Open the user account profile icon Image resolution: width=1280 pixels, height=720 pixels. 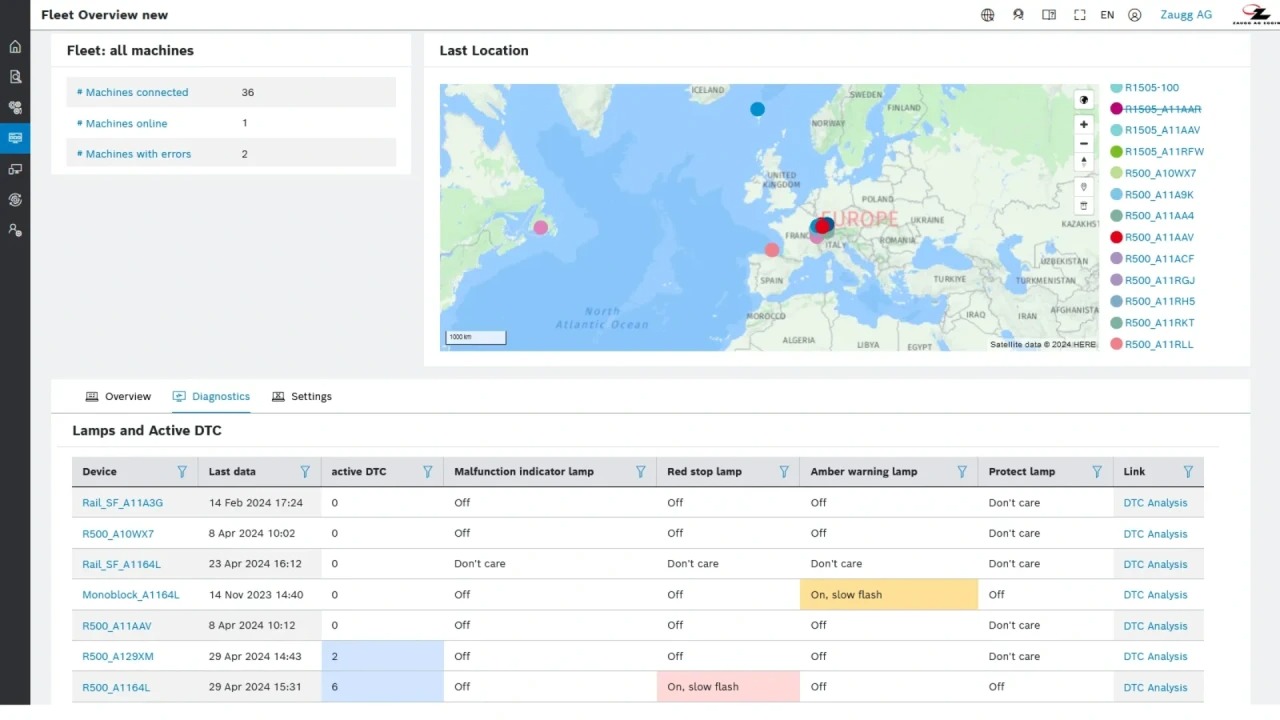tap(1134, 15)
